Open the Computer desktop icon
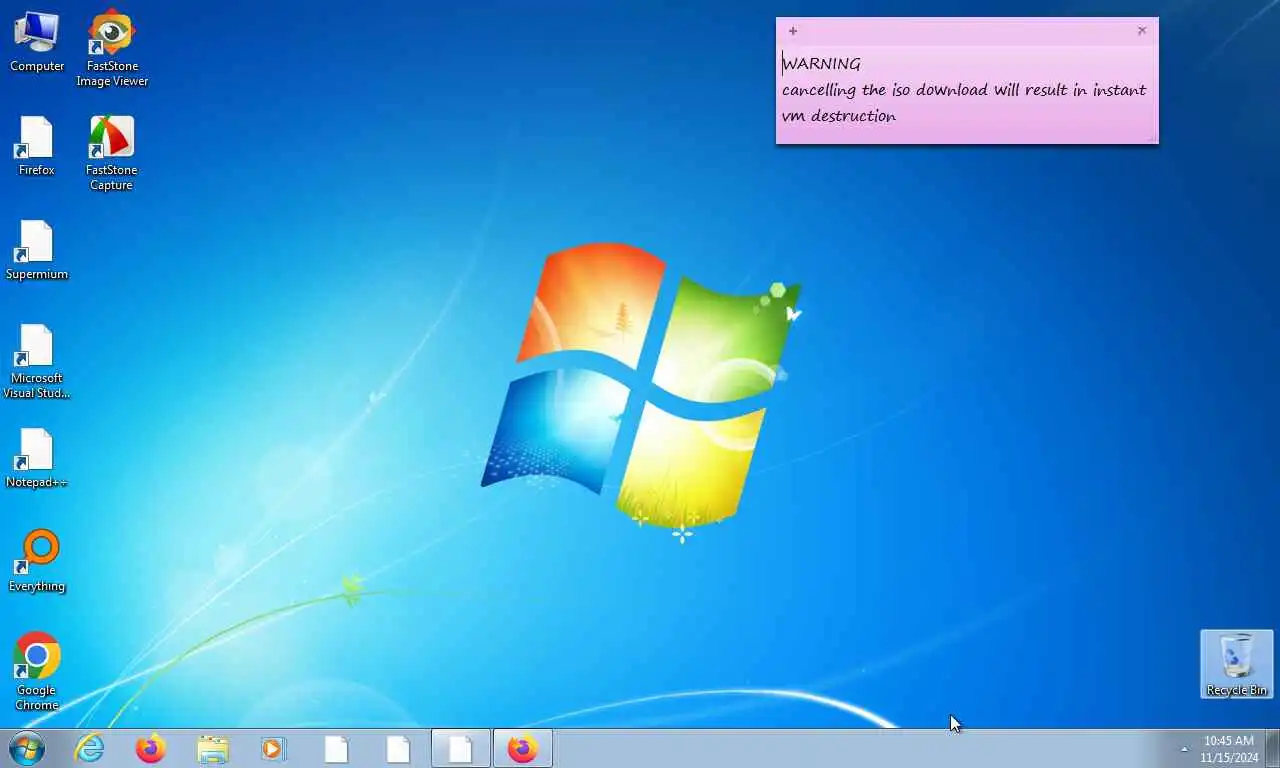 [37, 42]
